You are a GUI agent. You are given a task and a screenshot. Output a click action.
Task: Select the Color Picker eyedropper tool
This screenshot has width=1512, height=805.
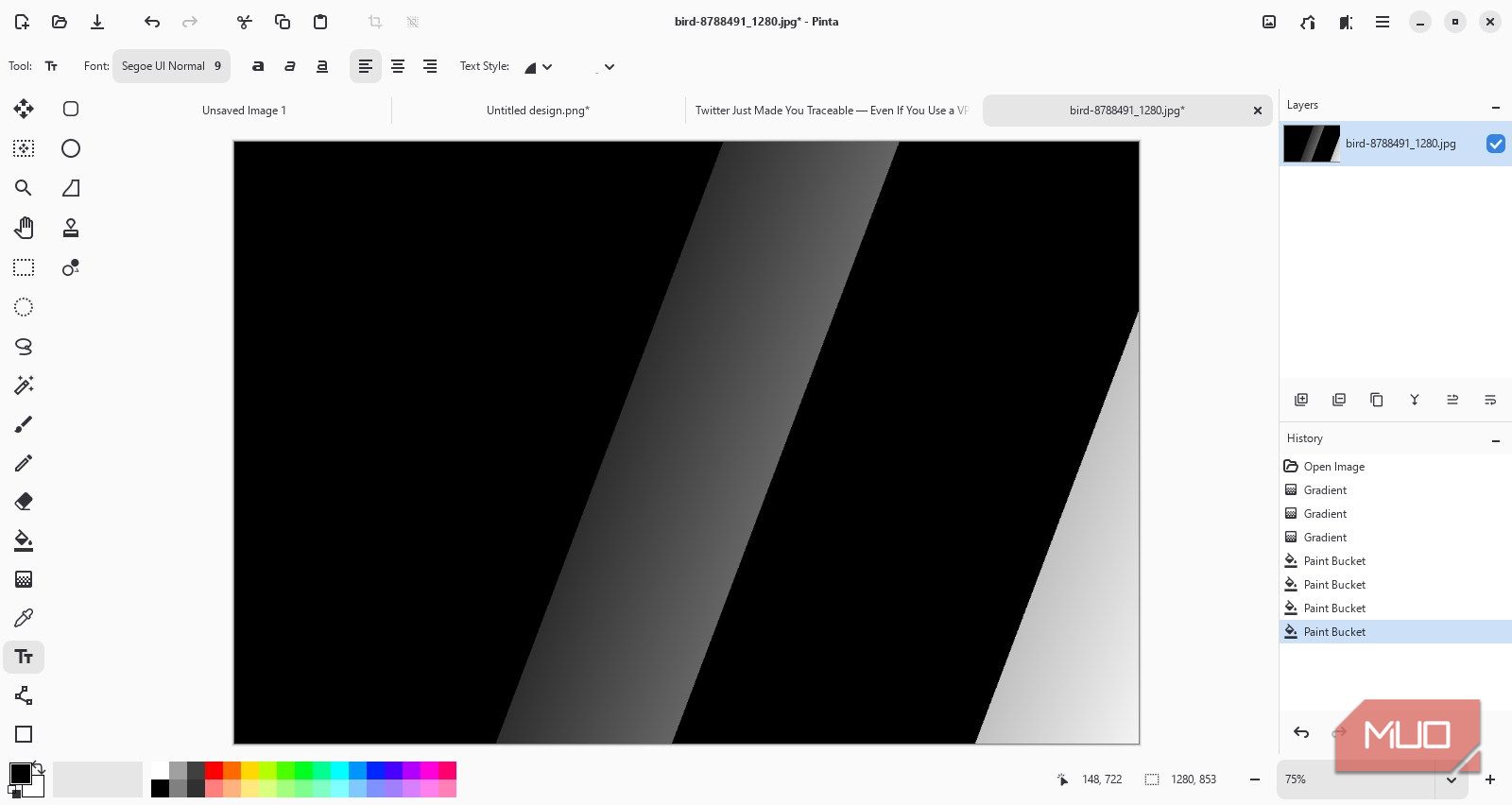click(24, 618)
